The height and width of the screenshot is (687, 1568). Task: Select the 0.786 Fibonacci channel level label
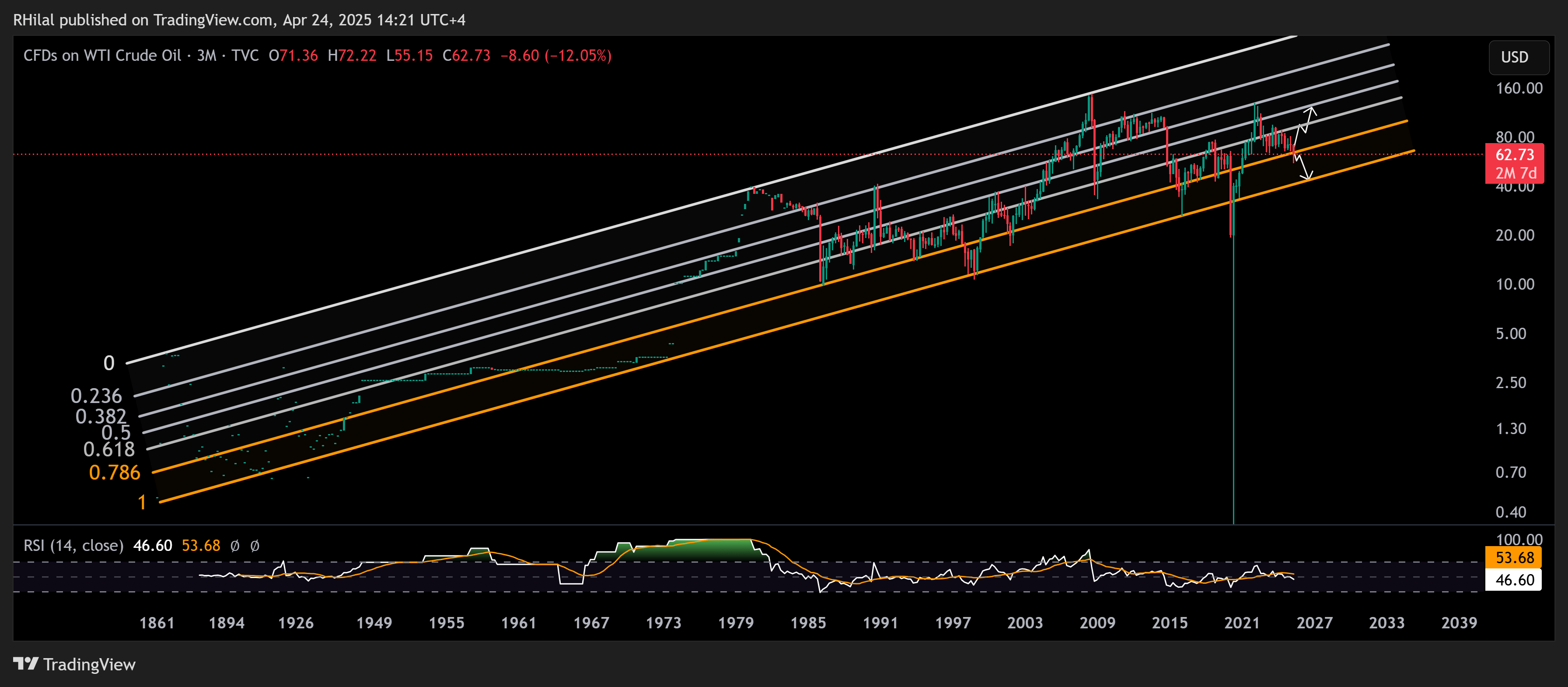tap(115, 473)
